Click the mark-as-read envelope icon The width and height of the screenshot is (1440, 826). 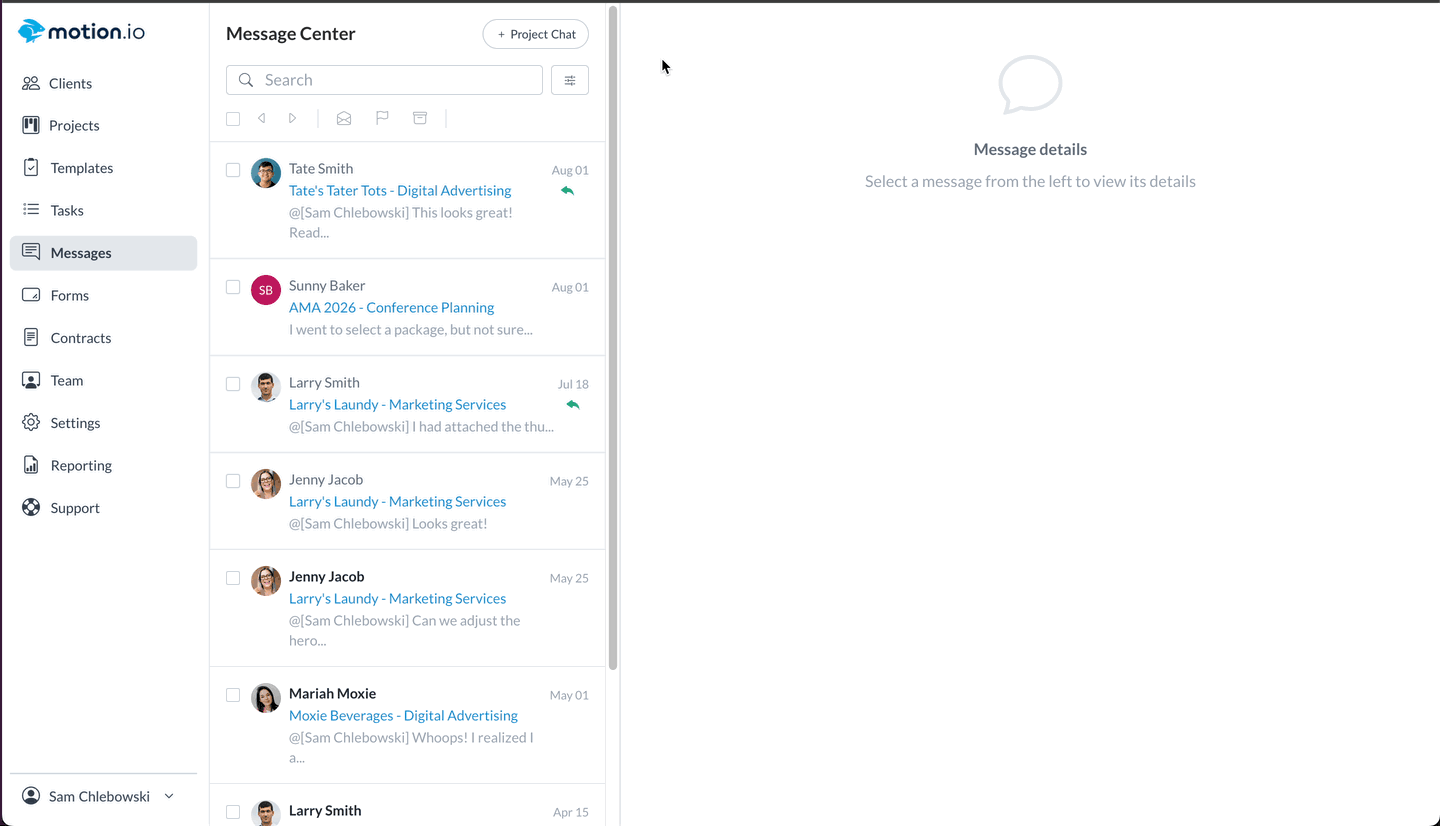(344, 118)
